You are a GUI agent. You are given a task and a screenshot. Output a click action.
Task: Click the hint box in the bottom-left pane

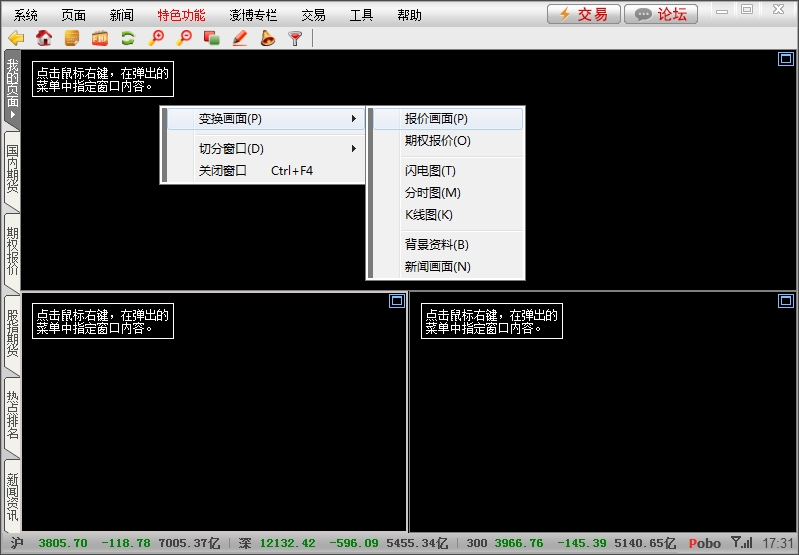103,321
